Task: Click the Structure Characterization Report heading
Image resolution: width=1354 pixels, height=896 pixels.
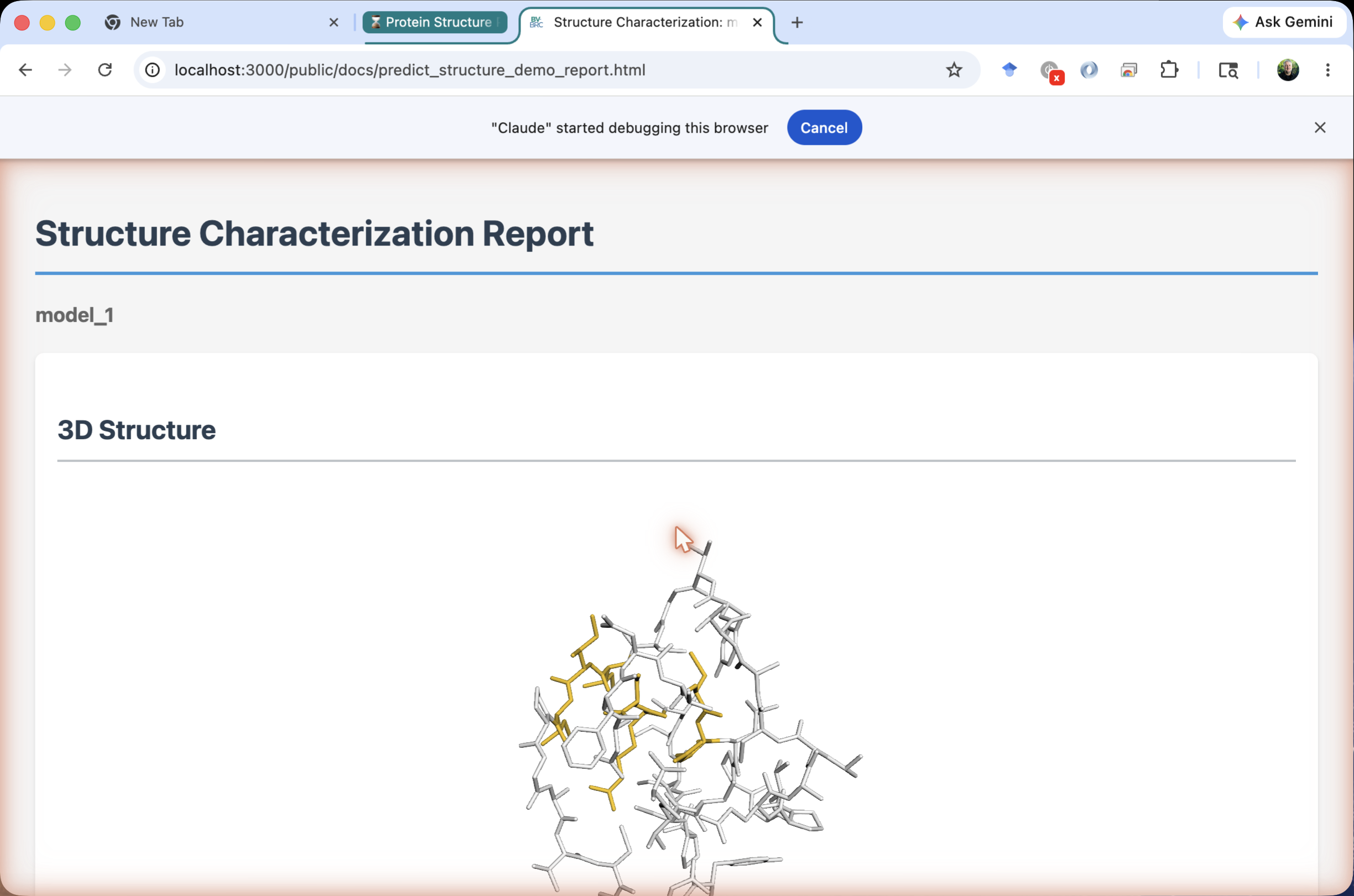Action: tap(314, 233)
